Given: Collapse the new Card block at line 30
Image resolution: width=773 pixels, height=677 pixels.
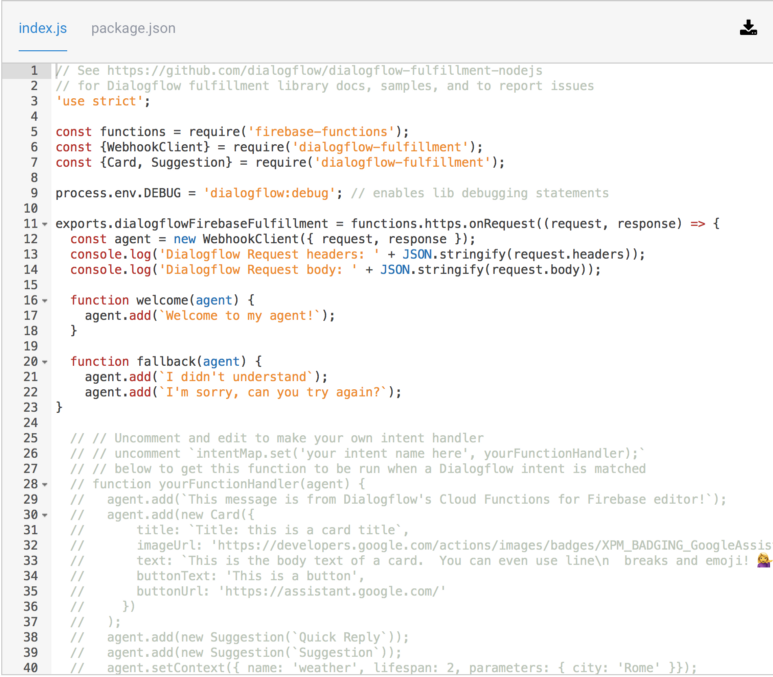Looking at the screenshot, I should (x=44, y=515).
